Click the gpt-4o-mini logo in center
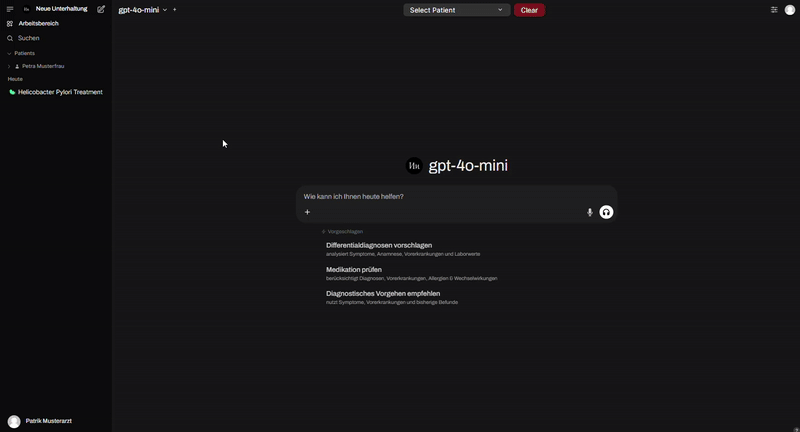 point(414,166)
